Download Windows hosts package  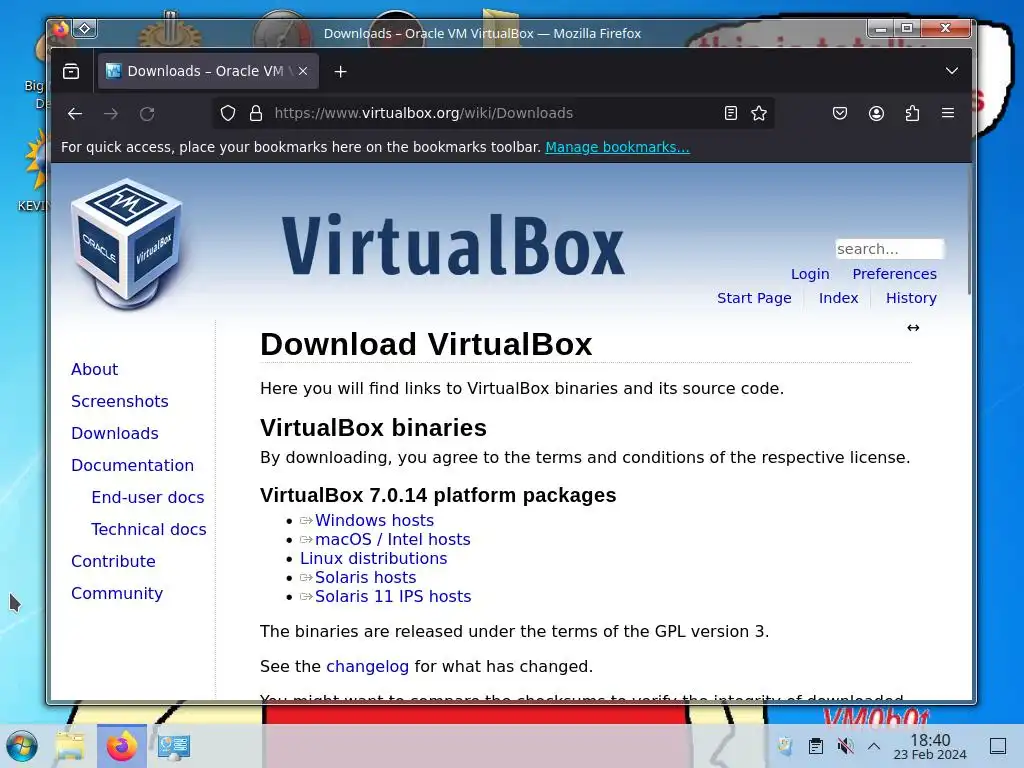[x=374, y=520]
